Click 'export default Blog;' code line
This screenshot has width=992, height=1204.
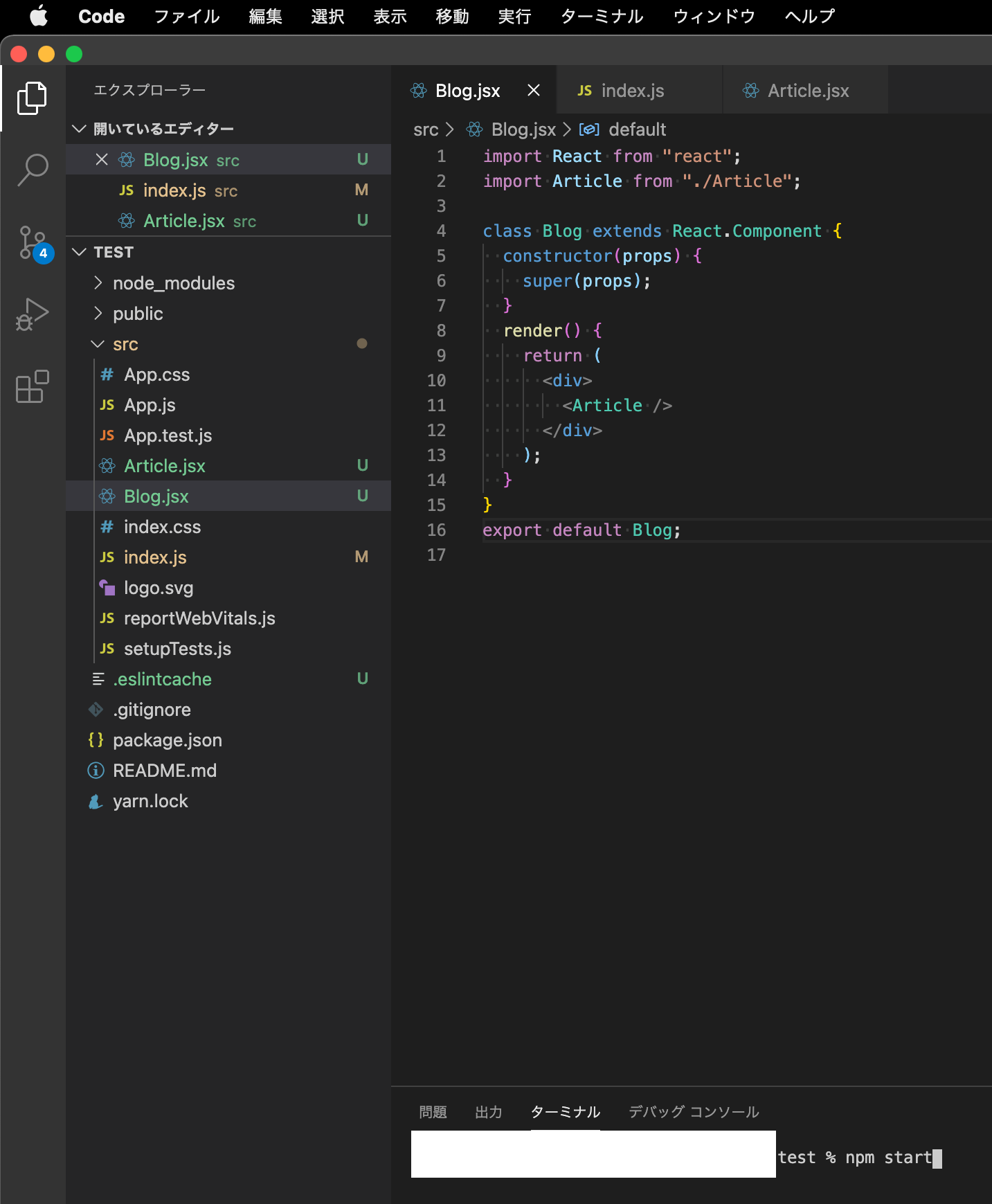[x=581, y=530]
